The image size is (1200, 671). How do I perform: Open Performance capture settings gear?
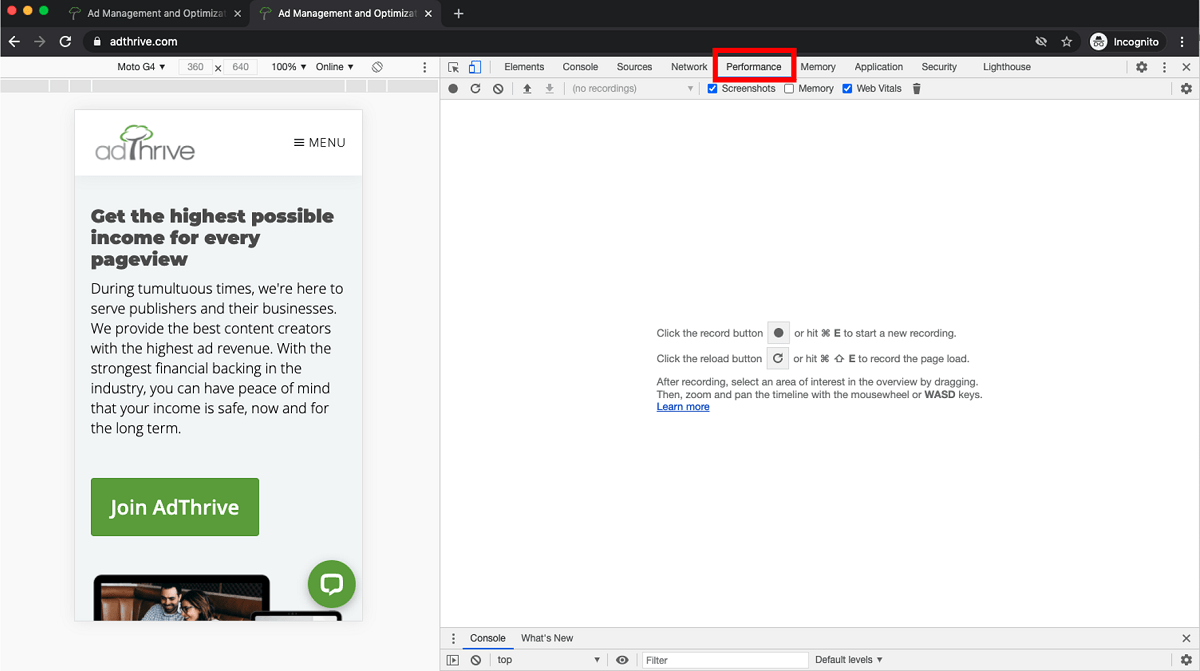tap(1186, 89)
